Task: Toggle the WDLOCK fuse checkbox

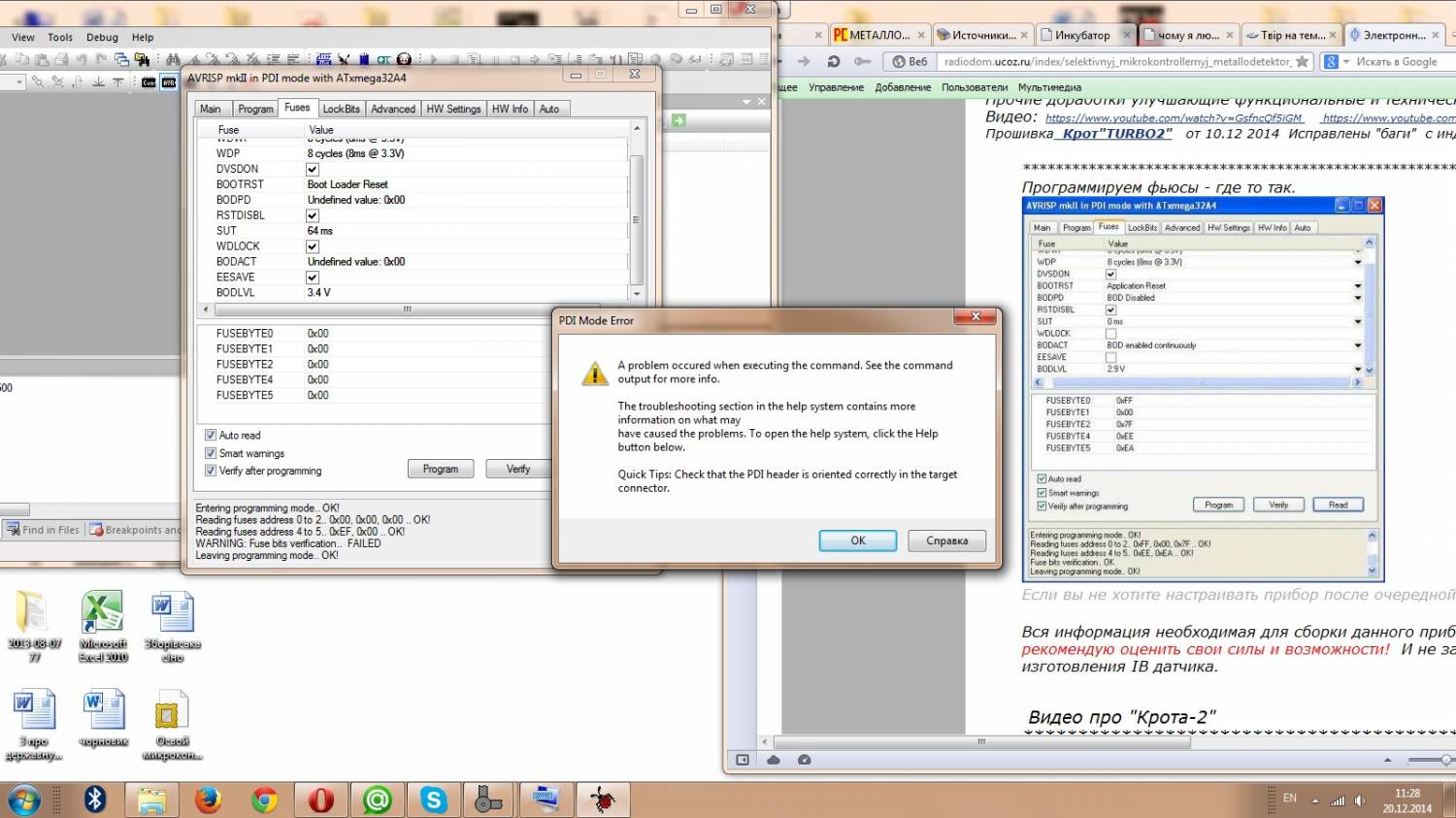Action: [x=313, y=246]
